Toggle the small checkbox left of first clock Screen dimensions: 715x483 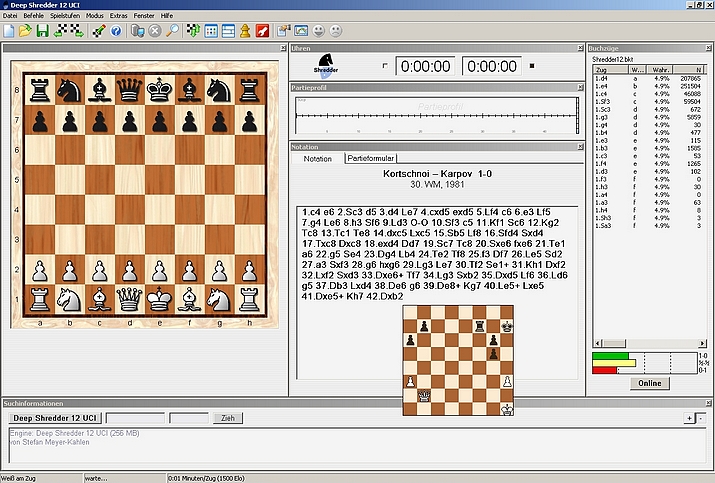[385, 66]
